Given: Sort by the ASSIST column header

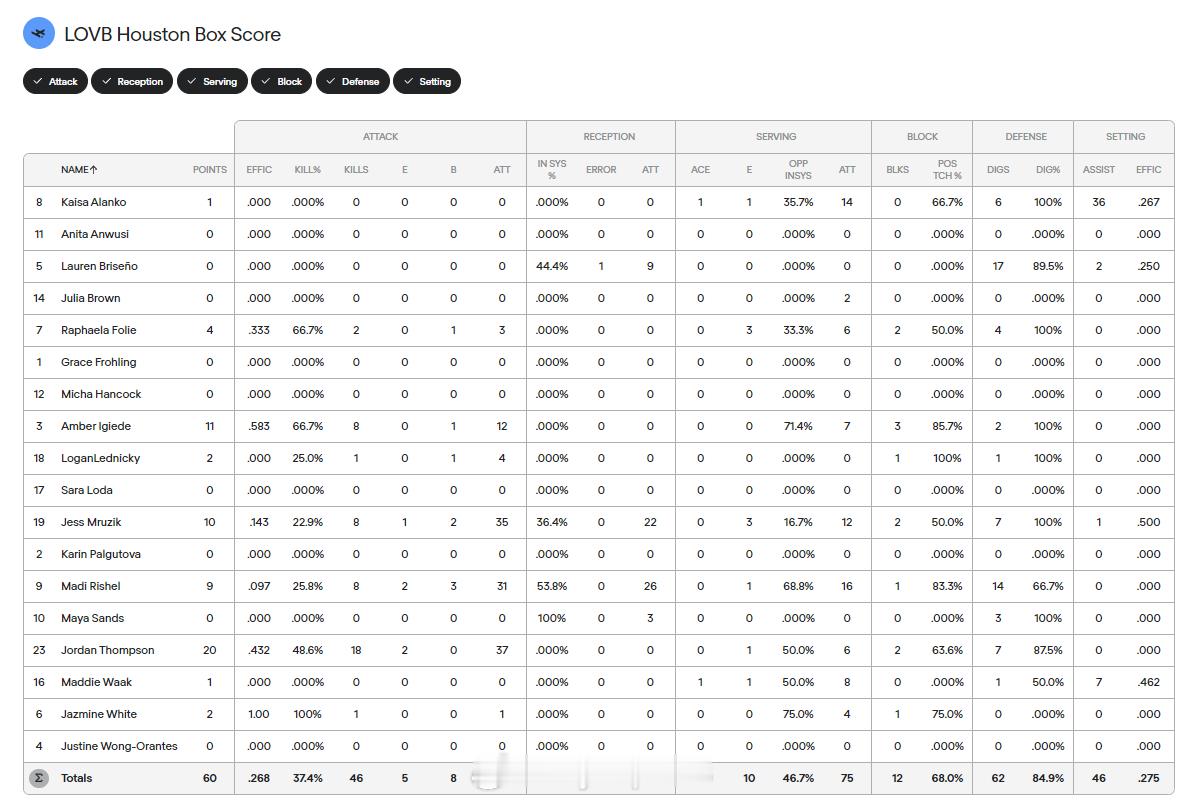Looking at the screenshot, I should 1098,169.
